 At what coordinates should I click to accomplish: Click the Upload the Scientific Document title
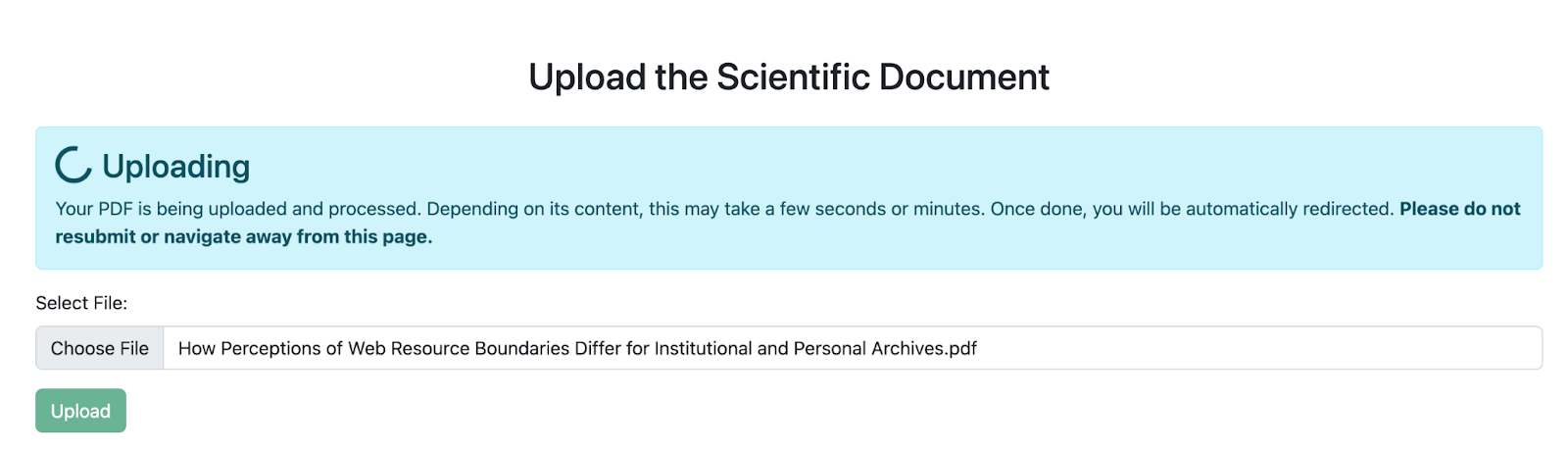point(789,76)
